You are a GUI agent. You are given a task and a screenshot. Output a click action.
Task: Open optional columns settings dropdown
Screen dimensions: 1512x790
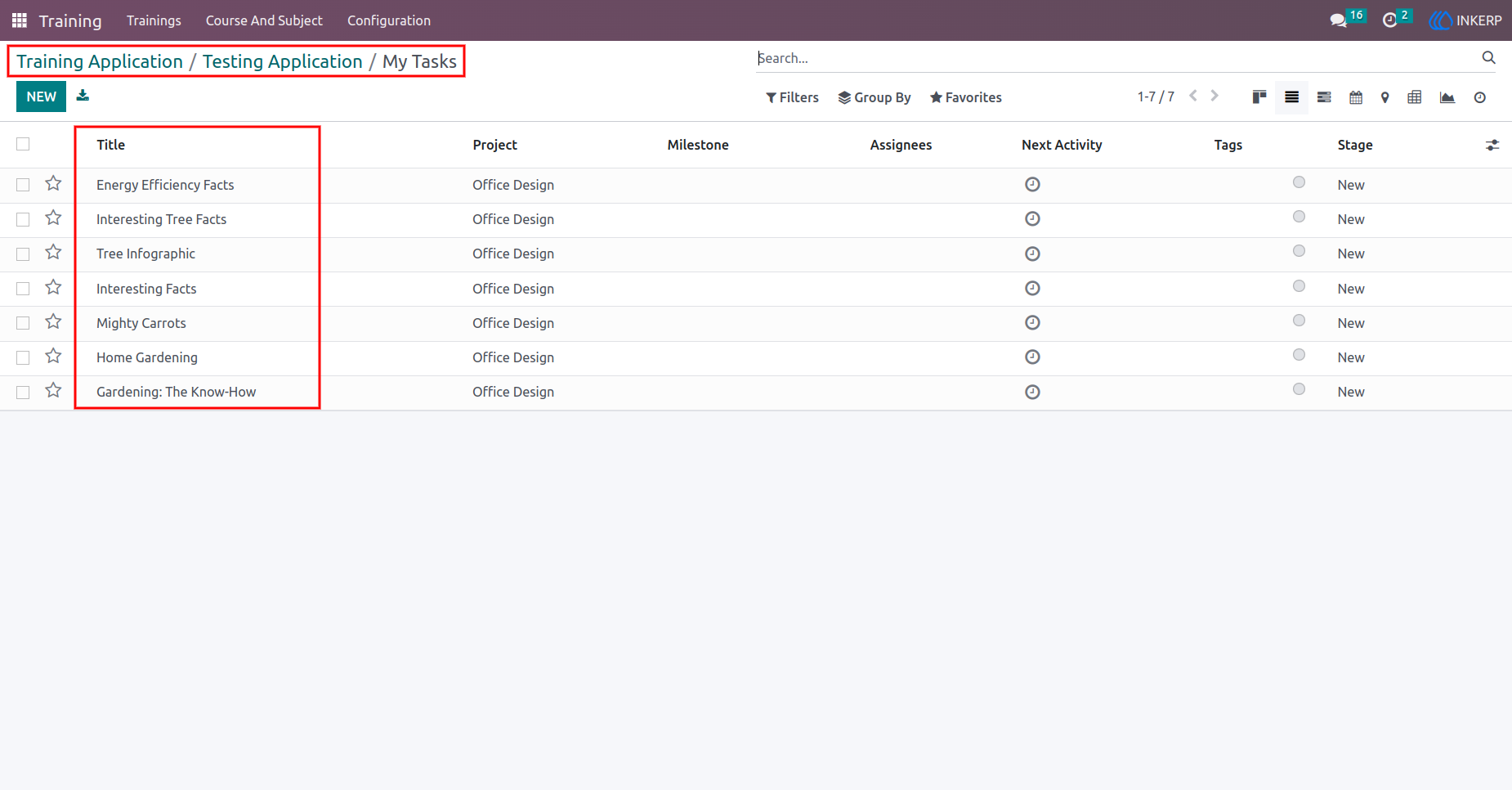(x=1492, y=145)
